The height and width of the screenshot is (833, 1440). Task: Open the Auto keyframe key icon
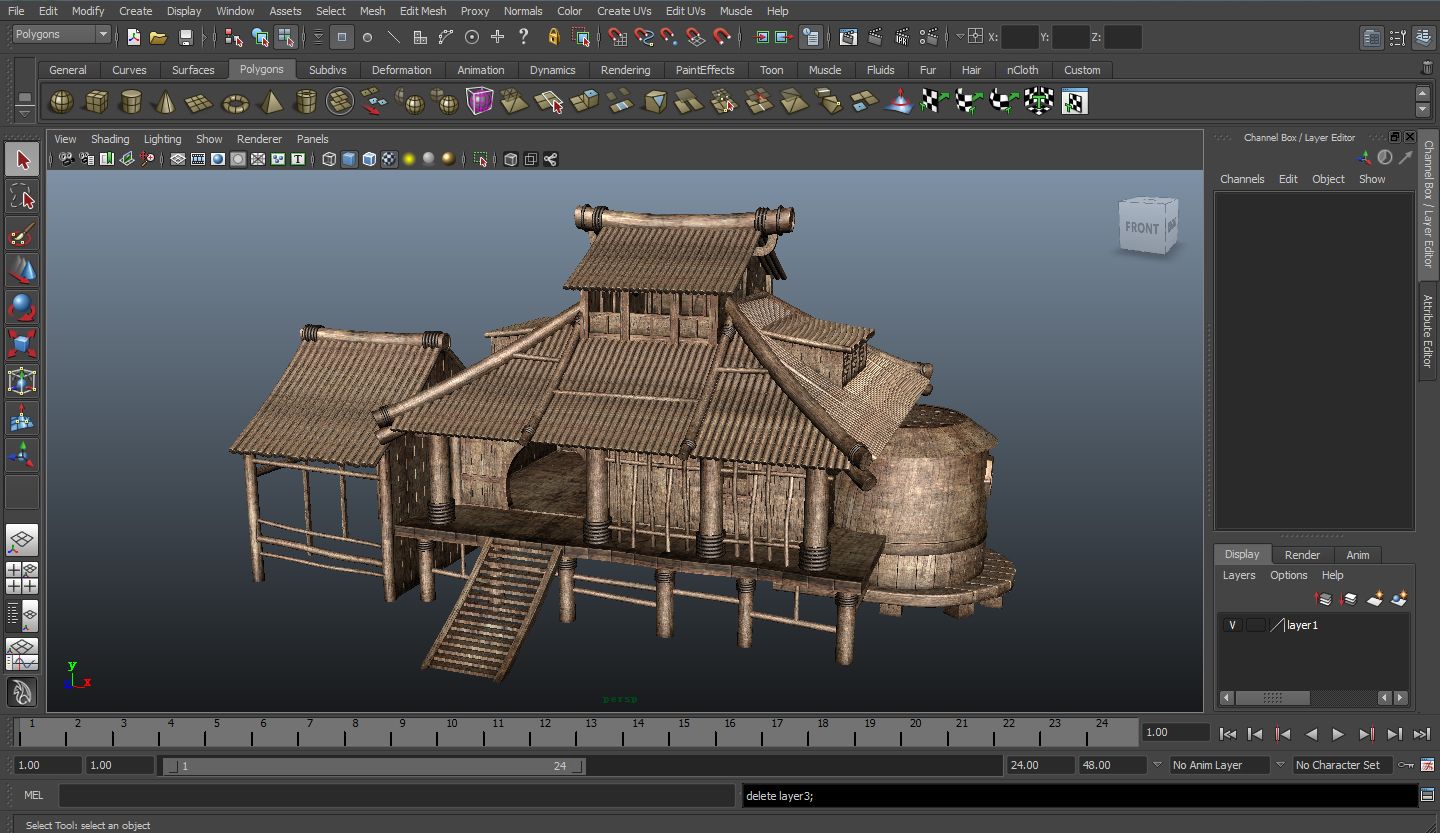click(1406, 765)
